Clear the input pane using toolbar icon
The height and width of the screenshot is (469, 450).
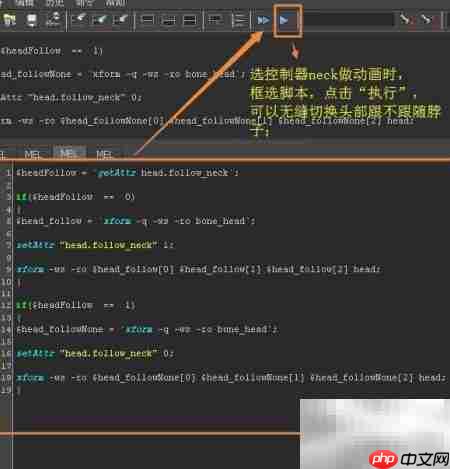click(99, 19)
